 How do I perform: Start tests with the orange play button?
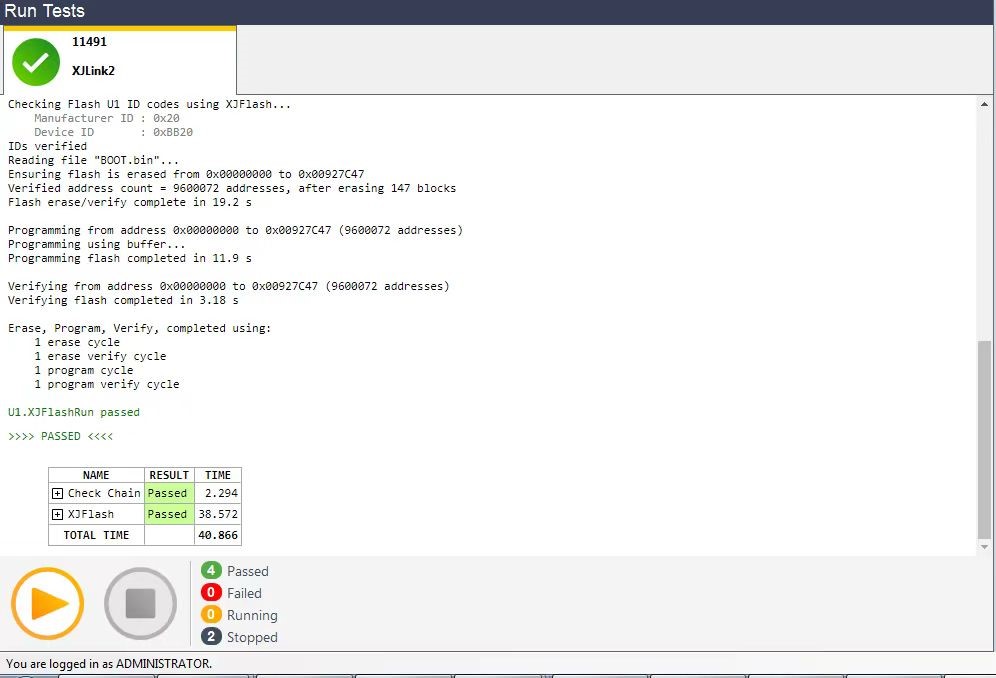coord(48,603)
